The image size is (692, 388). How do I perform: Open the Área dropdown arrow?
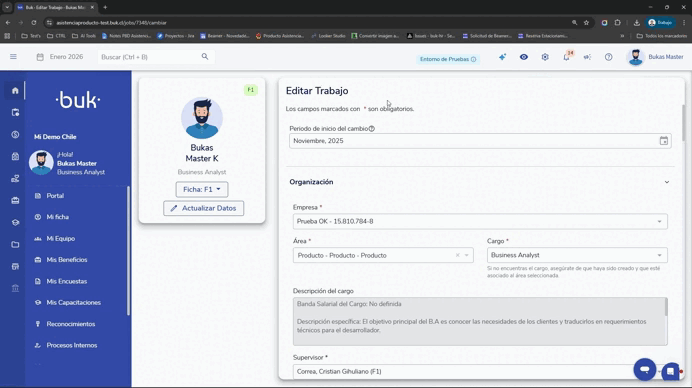[x=466, y=255]
